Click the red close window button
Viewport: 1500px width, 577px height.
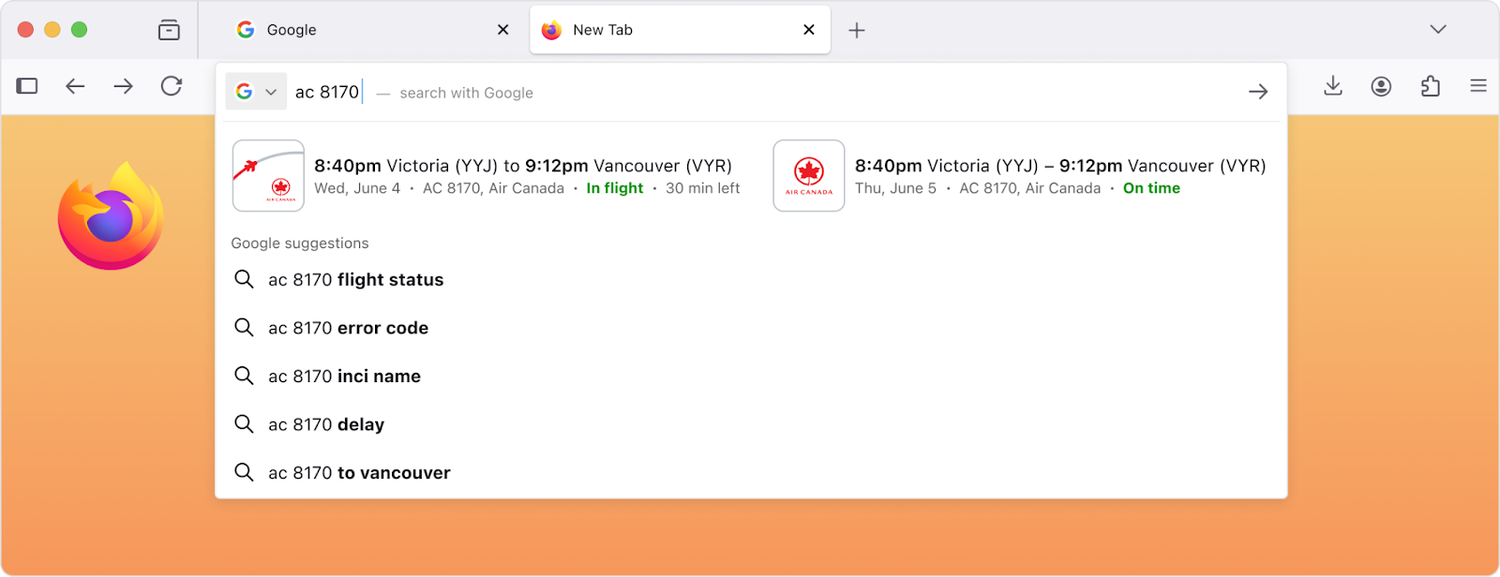(x=26, y=30)
